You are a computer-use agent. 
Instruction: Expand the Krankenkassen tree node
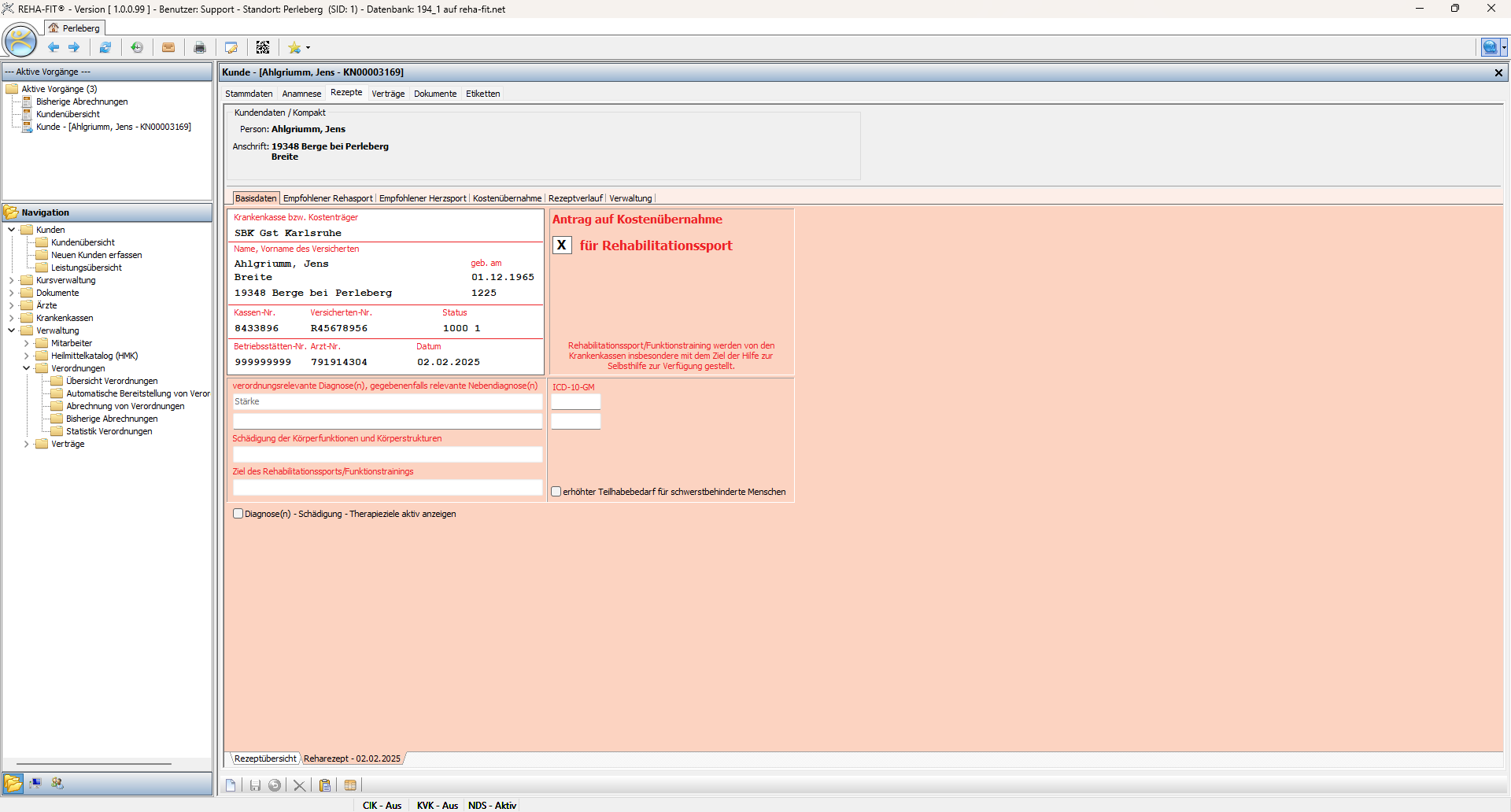(x=12, y=318)
